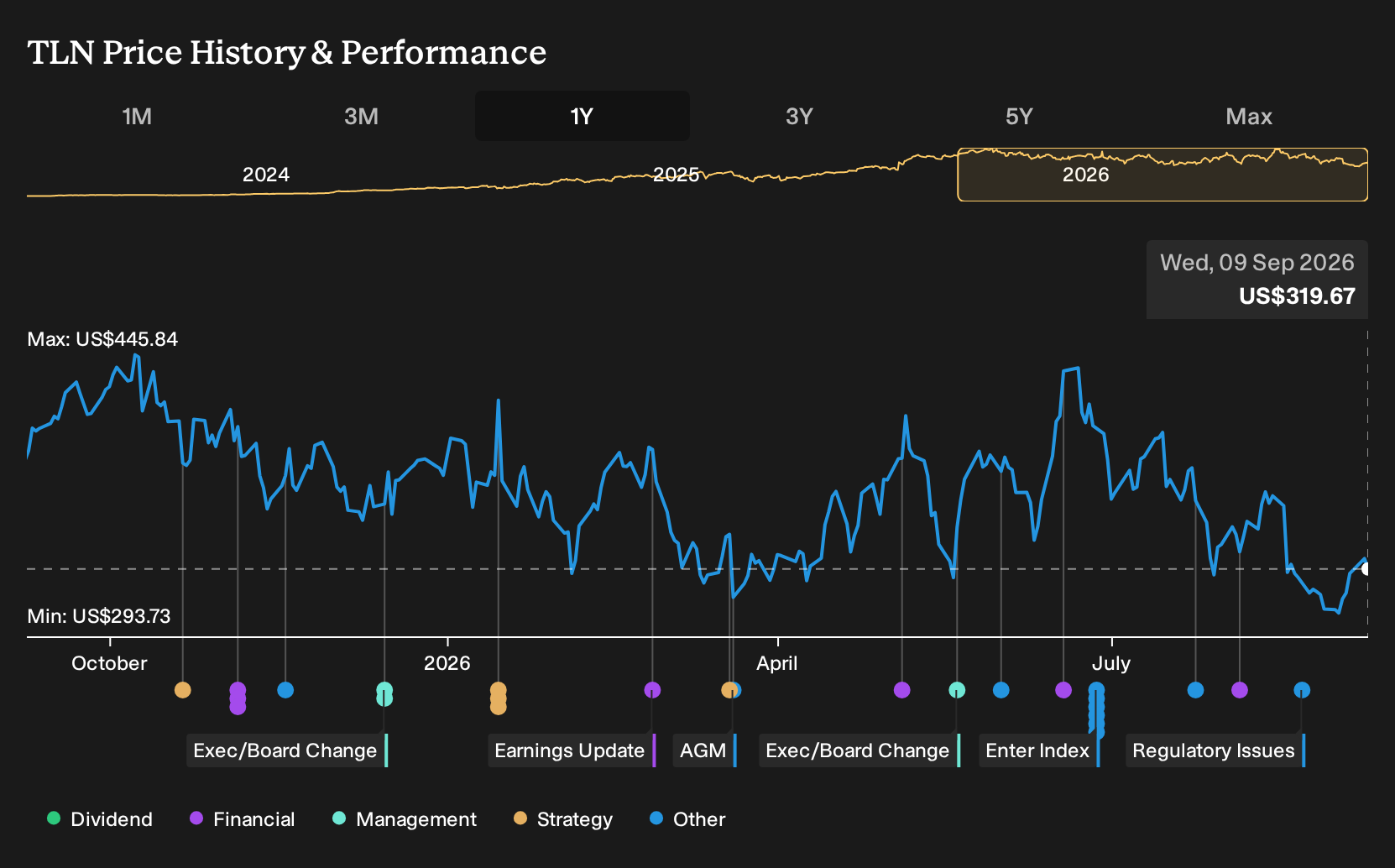The height and width of the screenshot is (868, 1395).
Task: Click the stacked Financial event dots after October
Action: [x=238, y=698]
